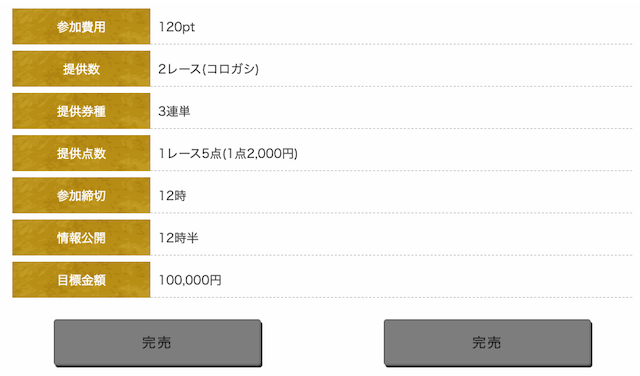Click dotted divider beneath the 3連単 row

pos(391,129)
